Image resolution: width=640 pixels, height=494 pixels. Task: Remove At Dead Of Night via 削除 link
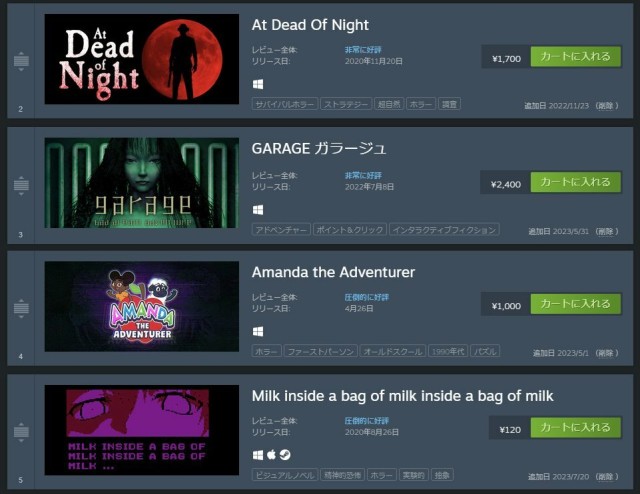coord(607,106)
